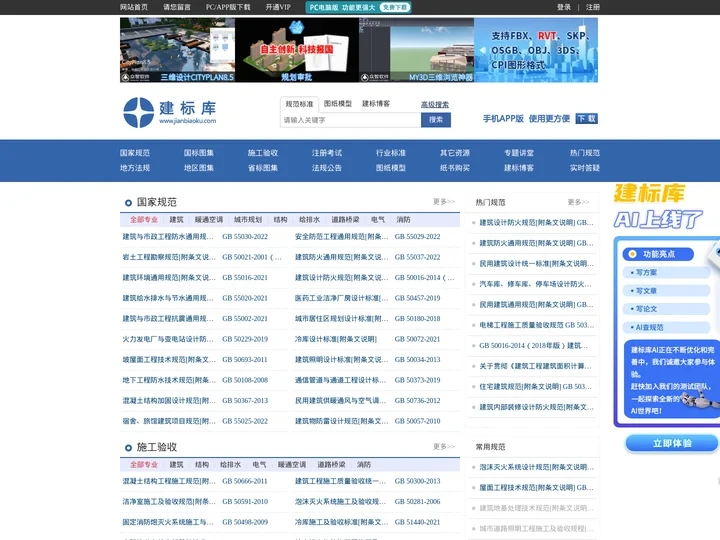The width and height of the screenshot is (720, 540).
Task: Select 暖通空调 tab under 国家规范
Action: [209, 220]
